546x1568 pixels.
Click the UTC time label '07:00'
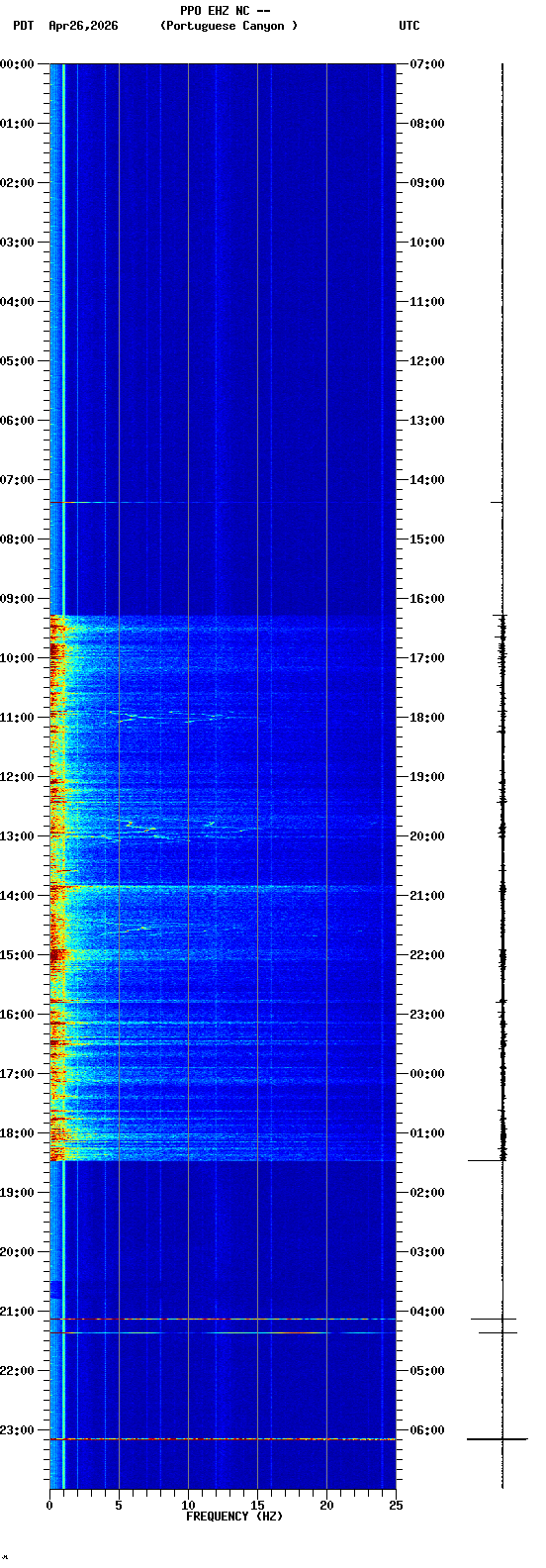pos(427,64)
